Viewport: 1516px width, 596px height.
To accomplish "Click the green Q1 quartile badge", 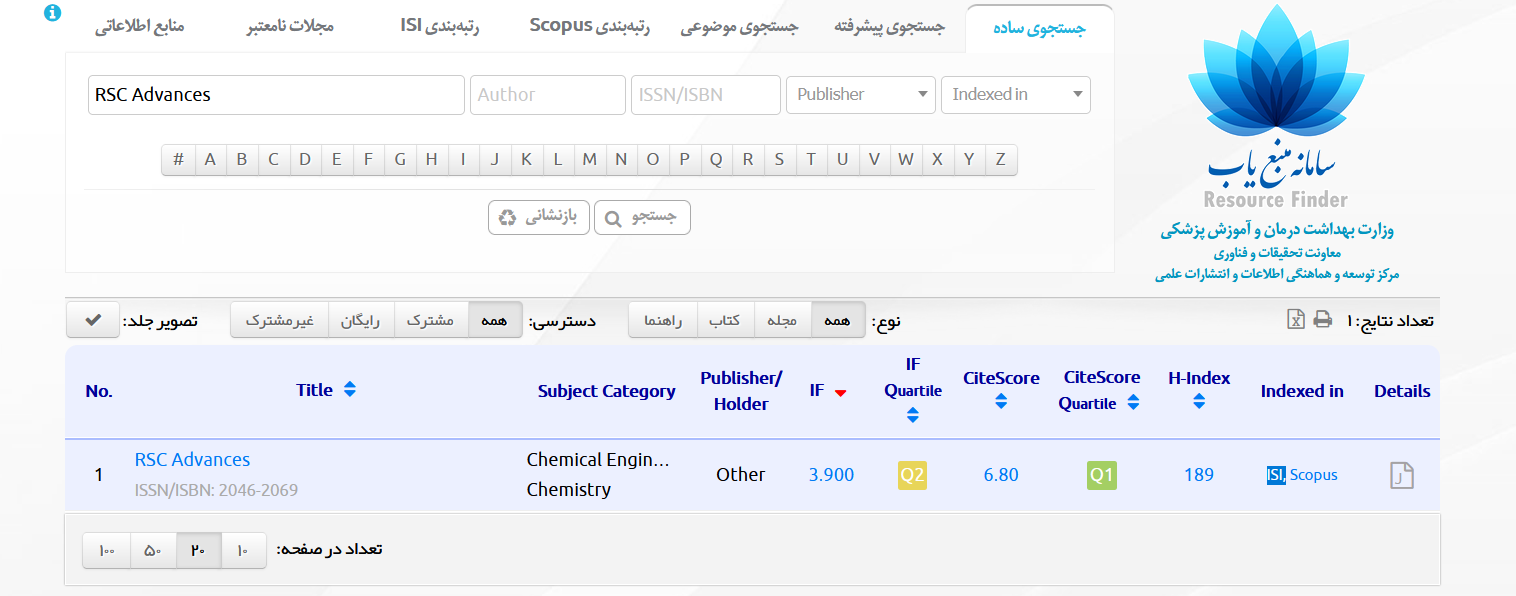I will pos(1101,476).
